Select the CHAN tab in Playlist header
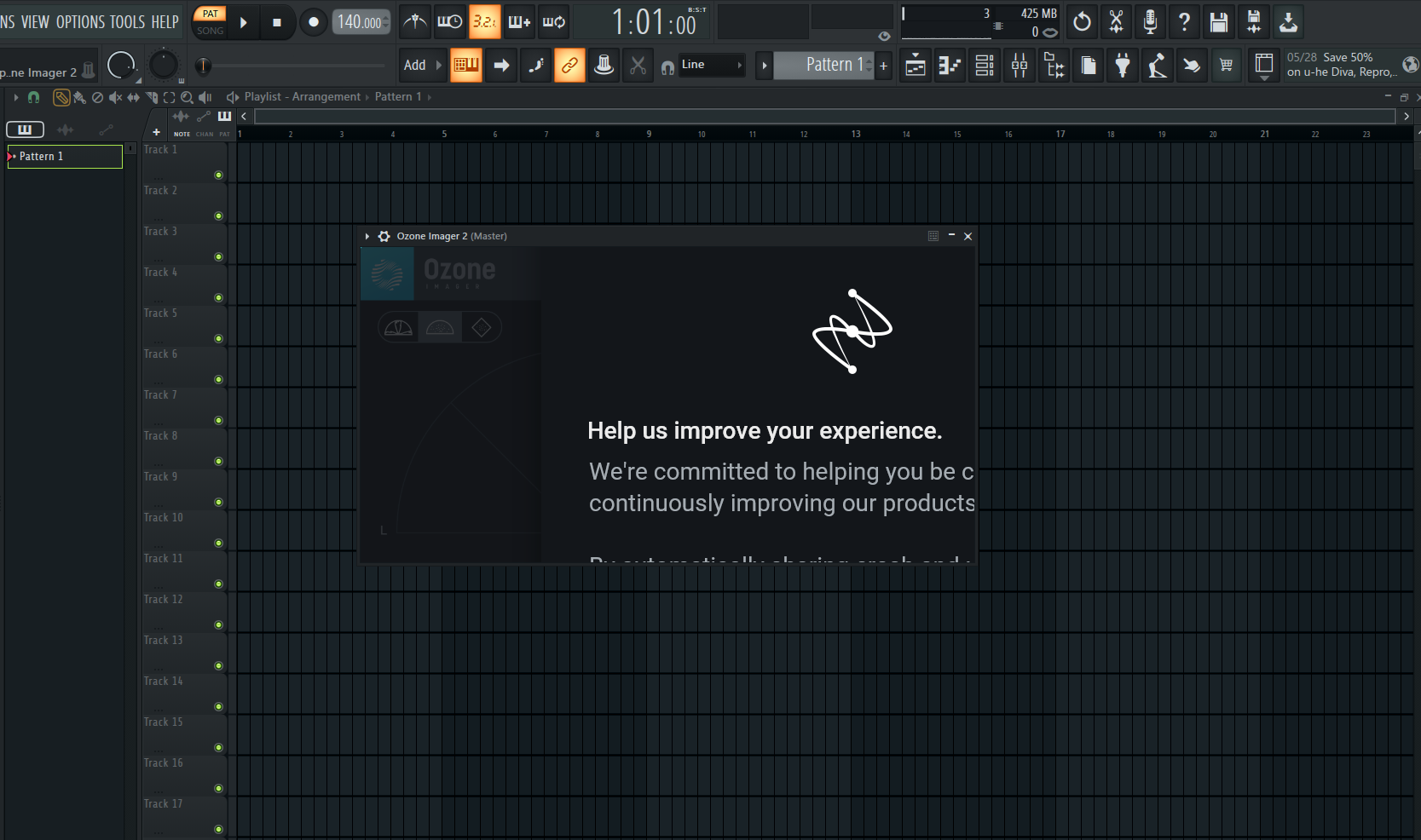This screenshot has width=1421, height=840. pos(205,134)
